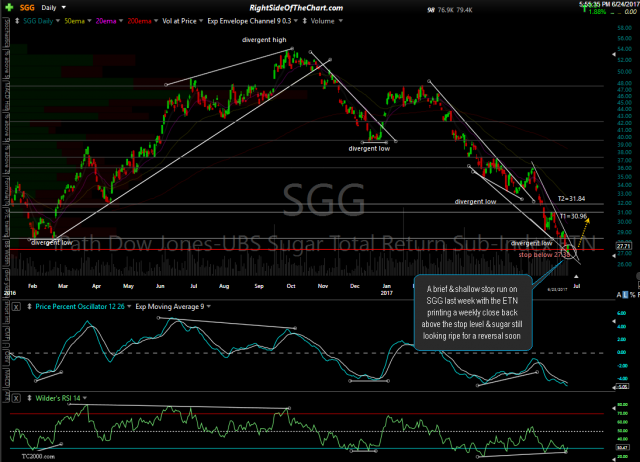Click the 27.71 current price label

coord(623,246)
